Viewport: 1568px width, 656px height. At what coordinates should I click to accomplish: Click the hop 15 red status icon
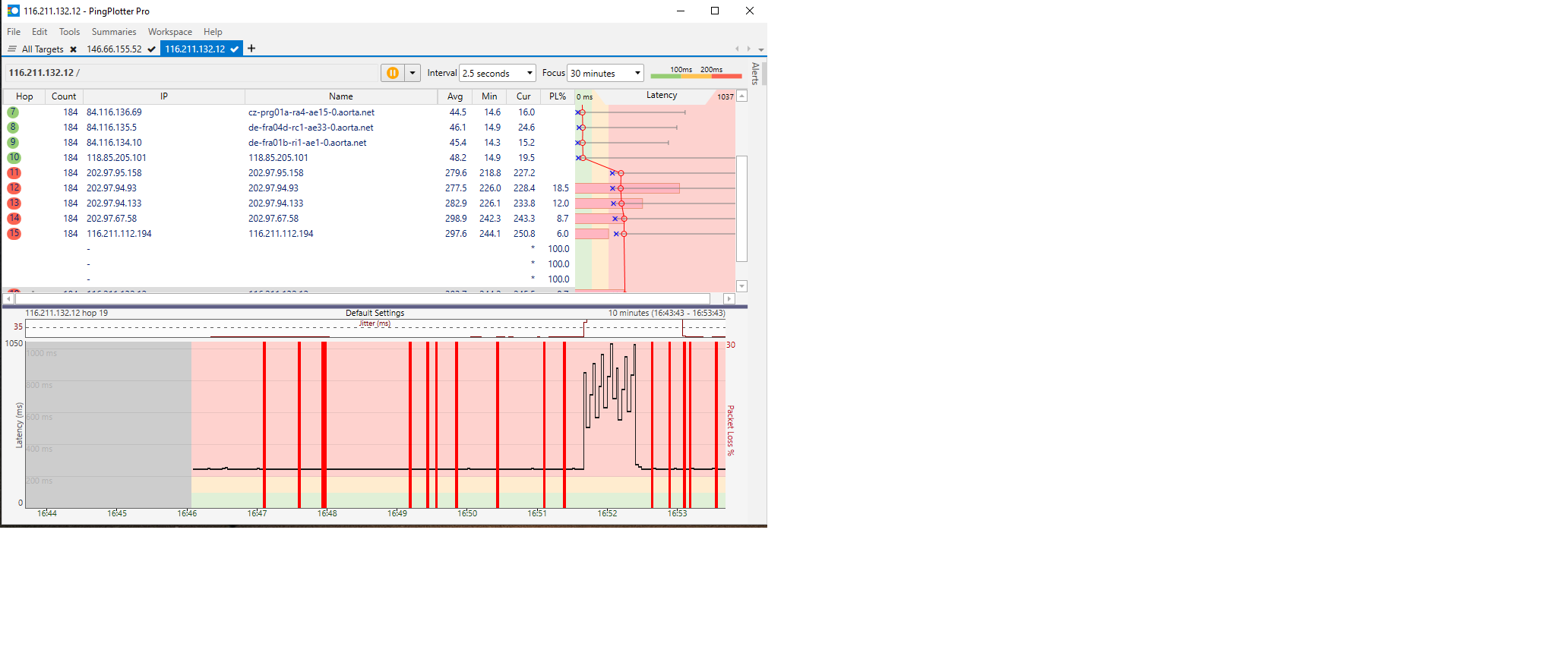click(14, 234)
